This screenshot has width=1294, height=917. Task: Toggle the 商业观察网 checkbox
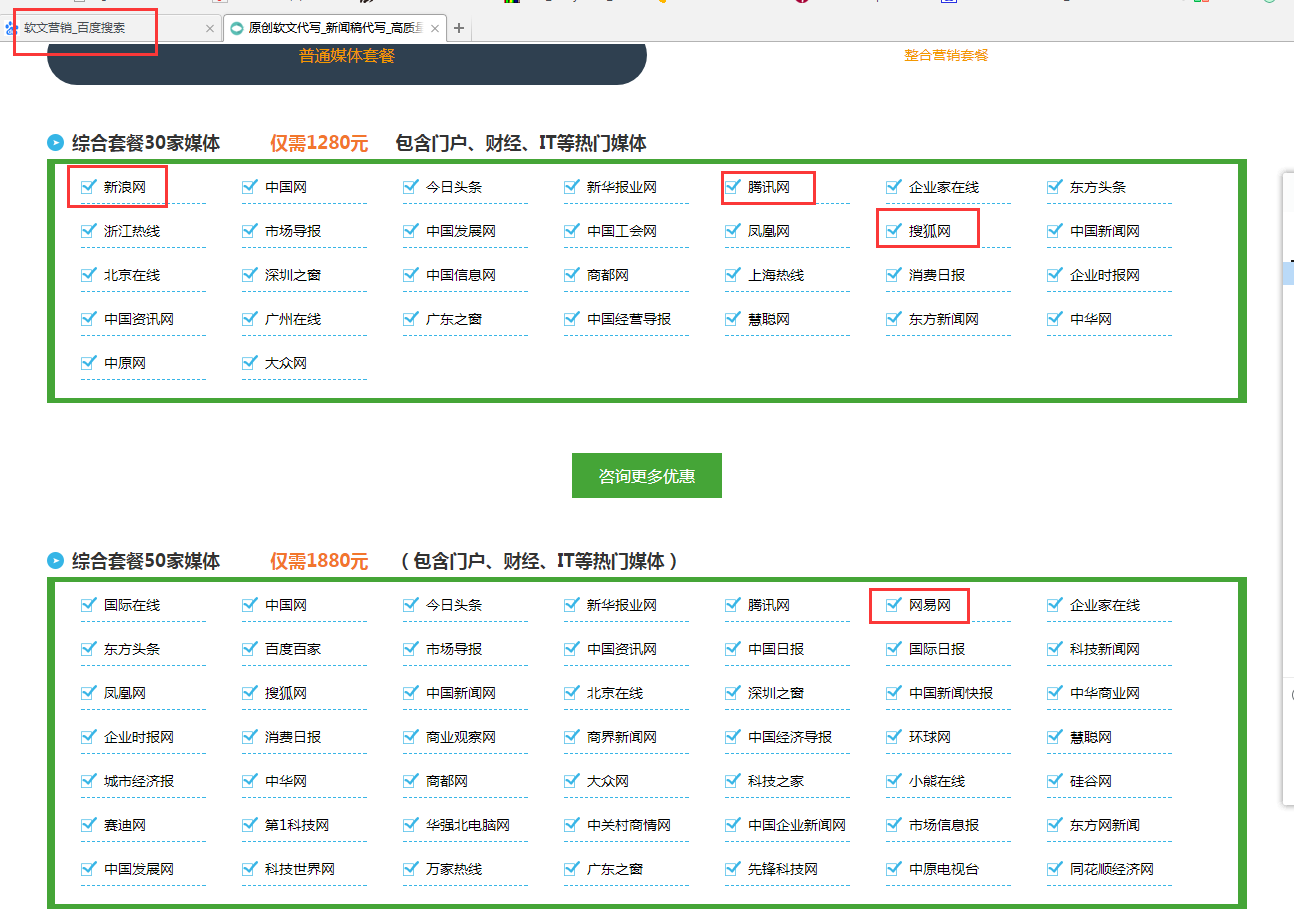point(411,736)
